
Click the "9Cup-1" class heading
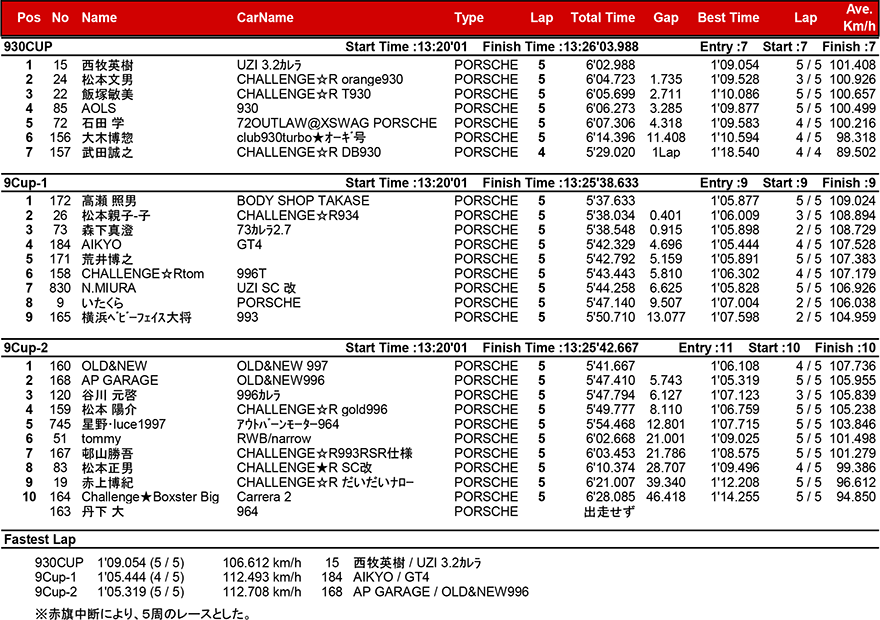(x=25, y=183)
